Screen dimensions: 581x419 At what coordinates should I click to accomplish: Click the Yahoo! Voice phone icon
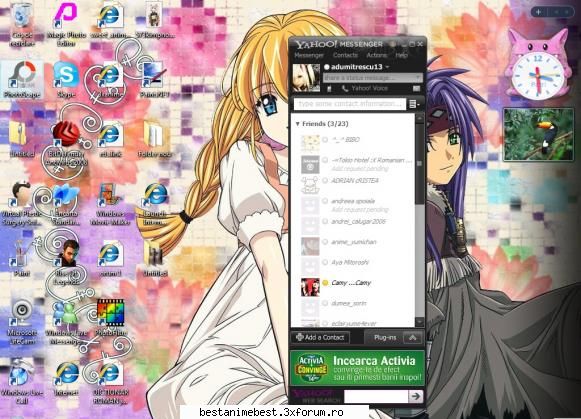(345, 88)
